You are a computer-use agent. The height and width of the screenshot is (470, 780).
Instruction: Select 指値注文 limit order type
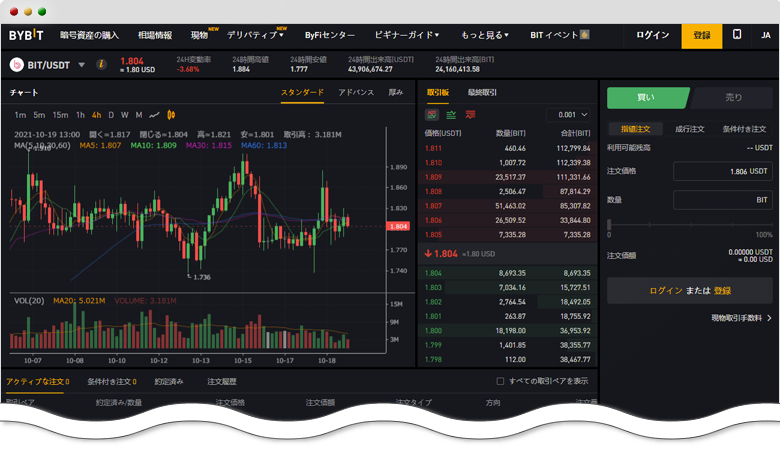(x=636, y=129)
